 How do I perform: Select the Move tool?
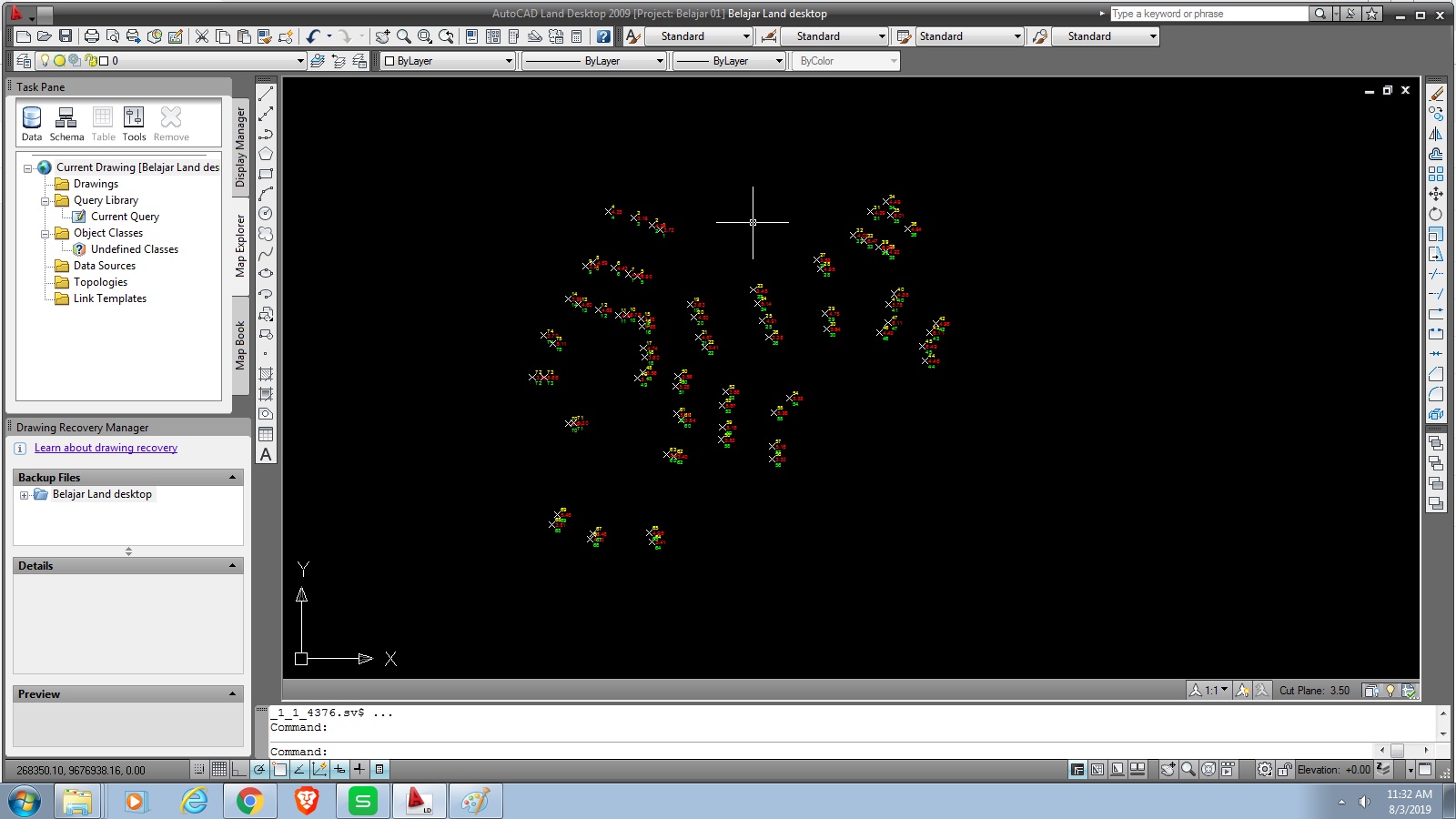point(1436,194)
